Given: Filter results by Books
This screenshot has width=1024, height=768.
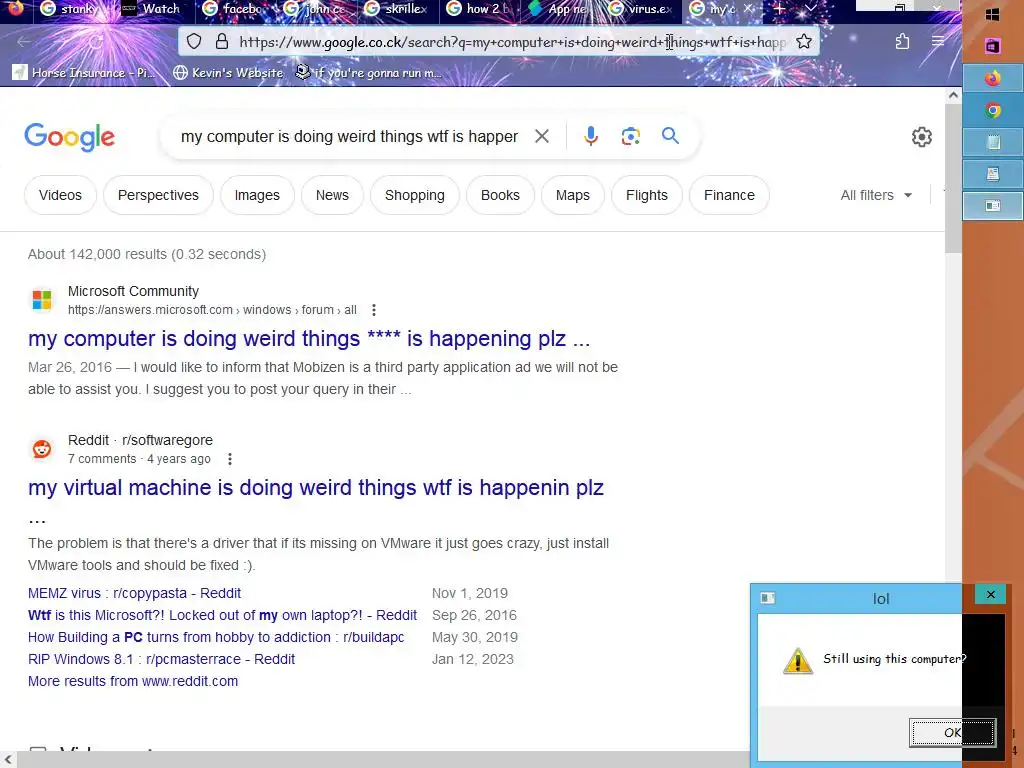Looking at the screenshot, I should coord(500,195).
